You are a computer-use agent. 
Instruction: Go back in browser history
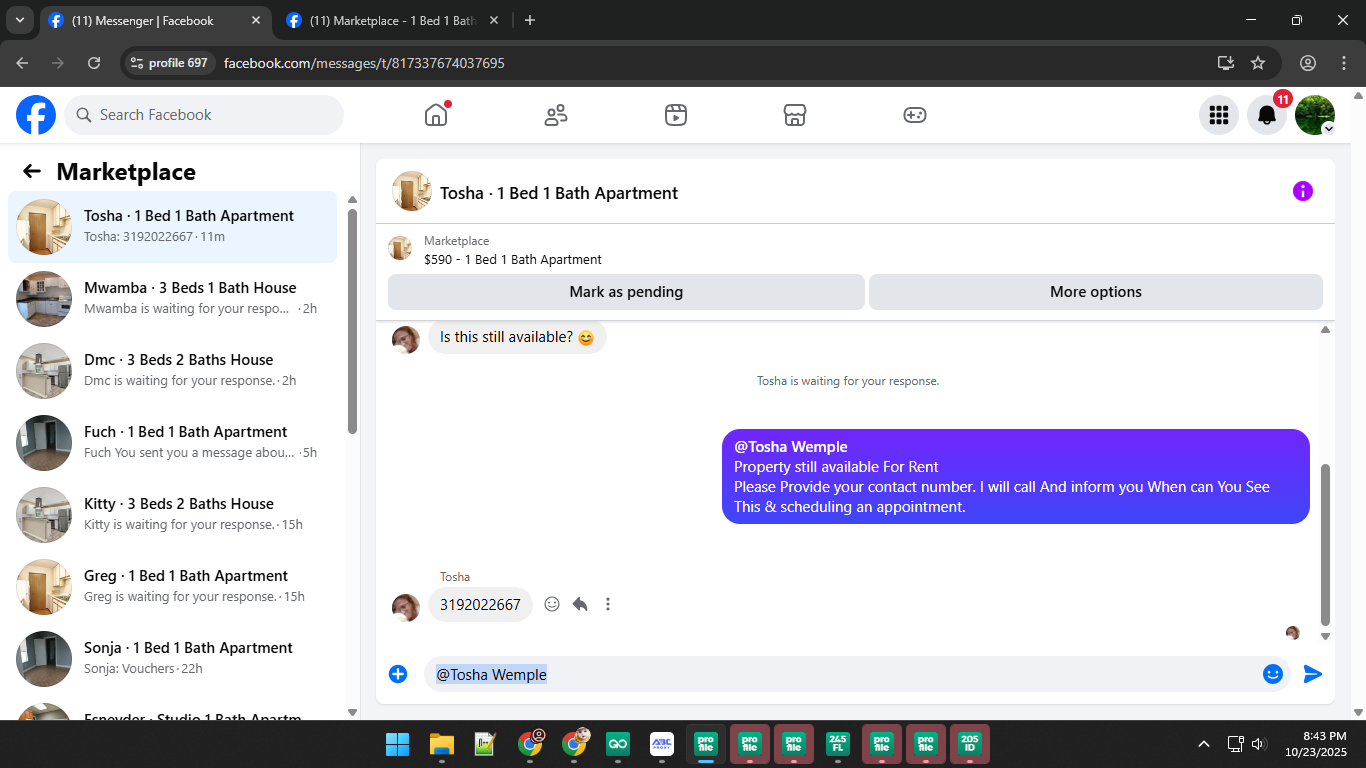click(22, 63)
